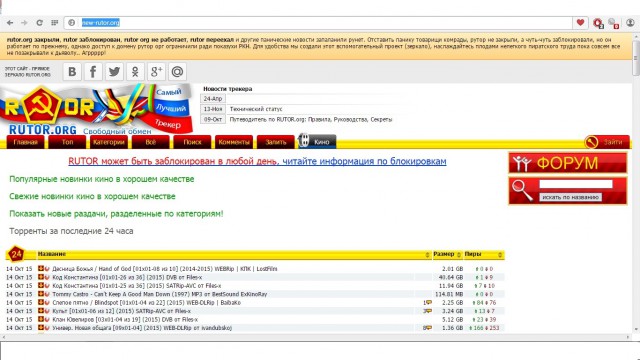Go back with the browser back arrow
The width and height of the screenshot is (640, 360).
pos(10,23)
